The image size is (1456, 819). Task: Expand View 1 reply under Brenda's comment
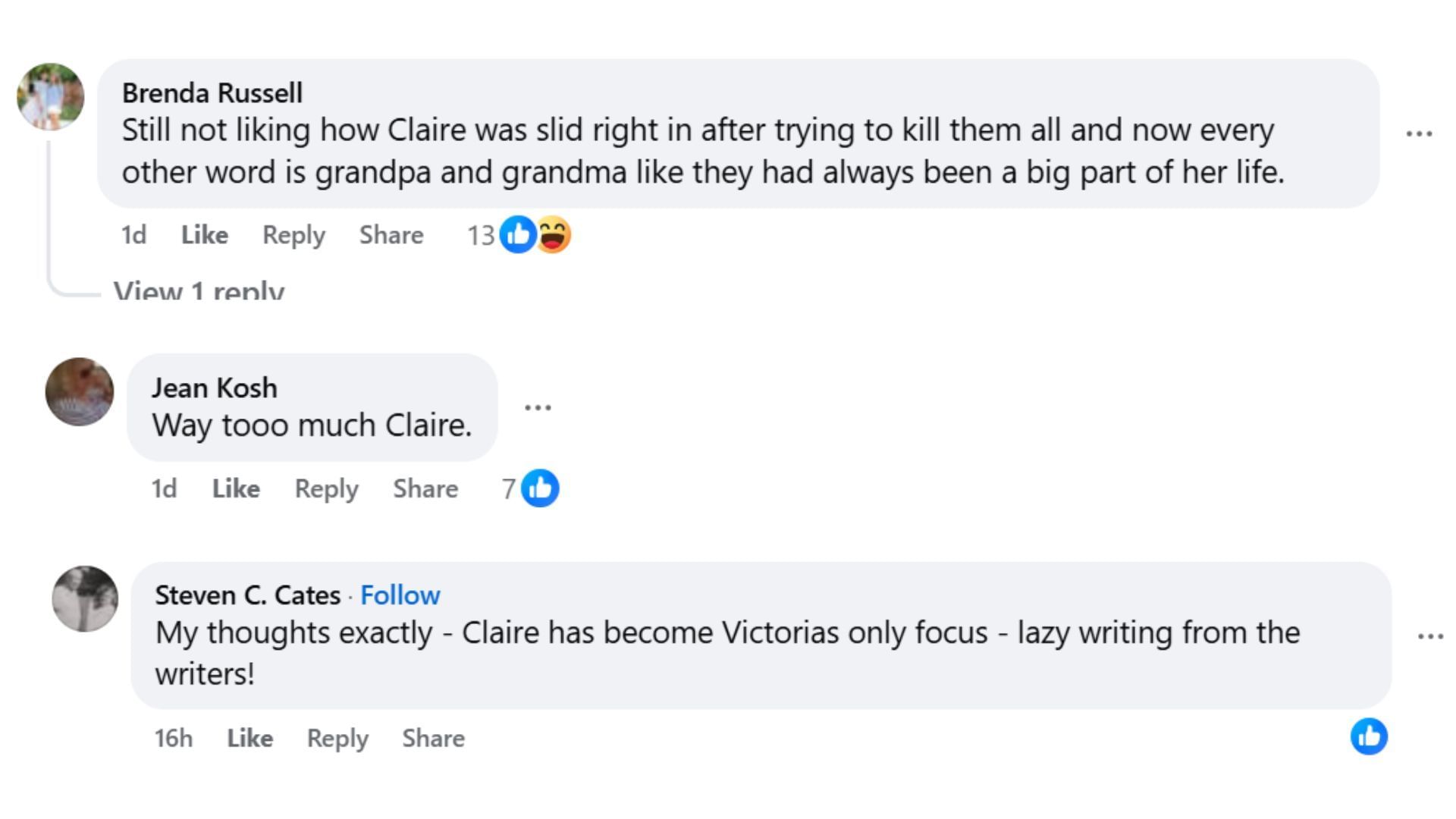click(199, 290)
